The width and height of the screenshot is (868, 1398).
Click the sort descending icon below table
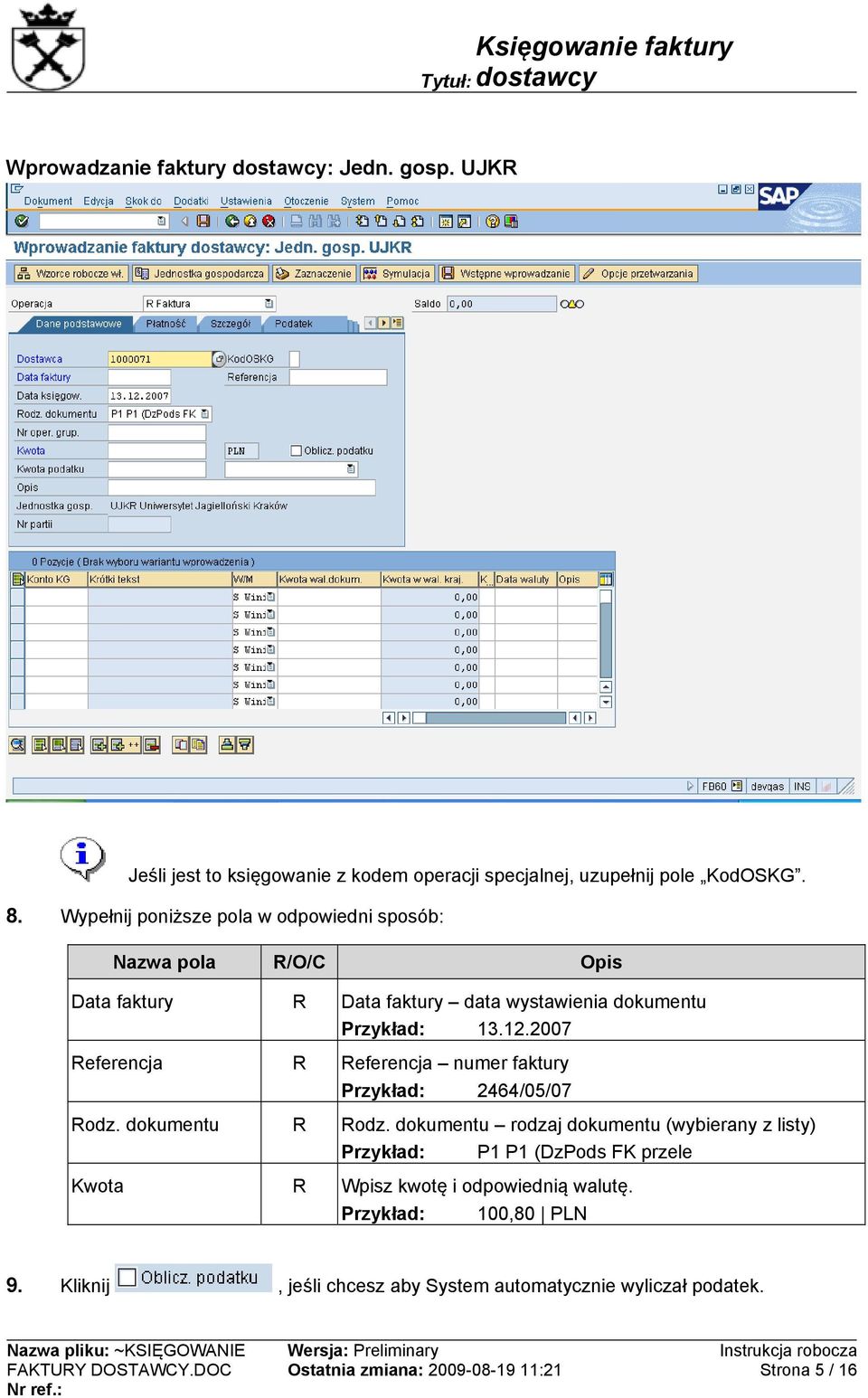coord(244,744)
